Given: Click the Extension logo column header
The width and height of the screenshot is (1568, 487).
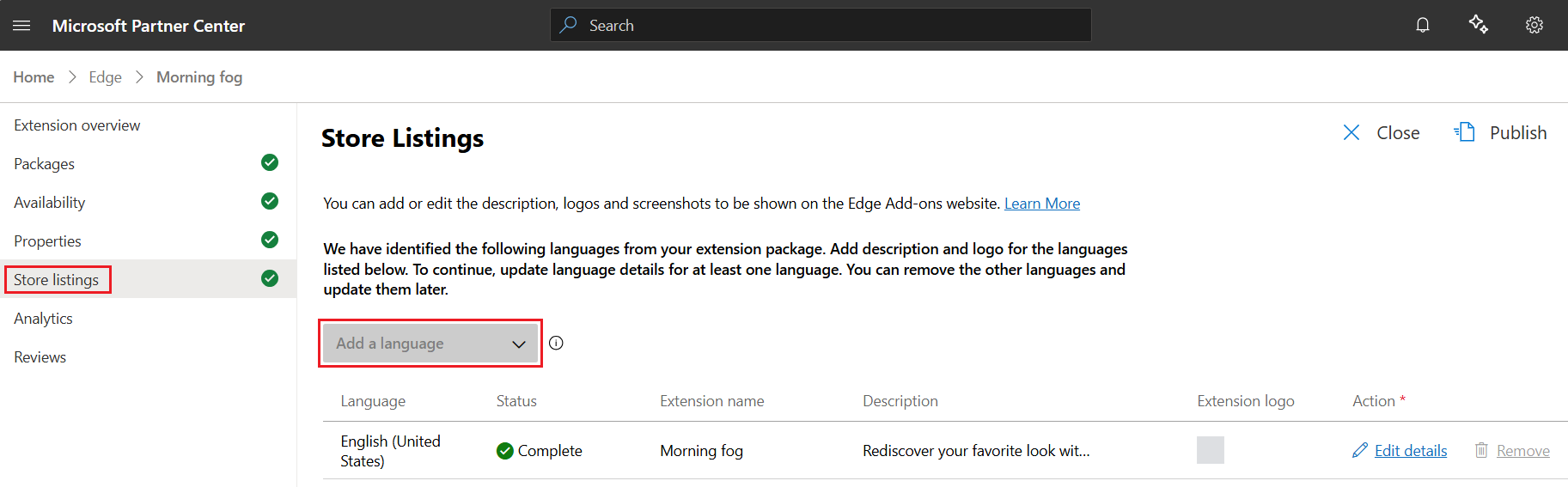Looking at the screenshot, I should [x=1246, y=401].
